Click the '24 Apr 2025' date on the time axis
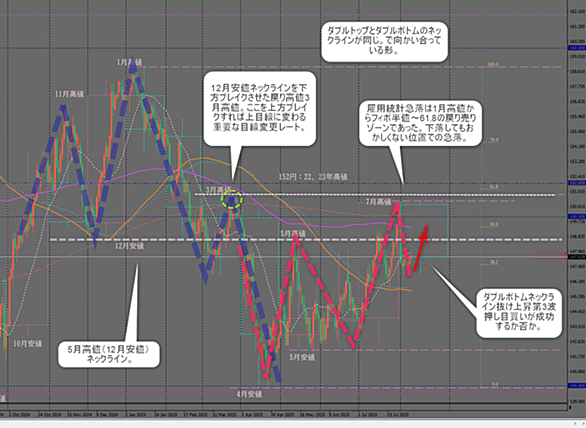Image resolution: width=586 pixels, height=428 pixels. coord(282,415)
